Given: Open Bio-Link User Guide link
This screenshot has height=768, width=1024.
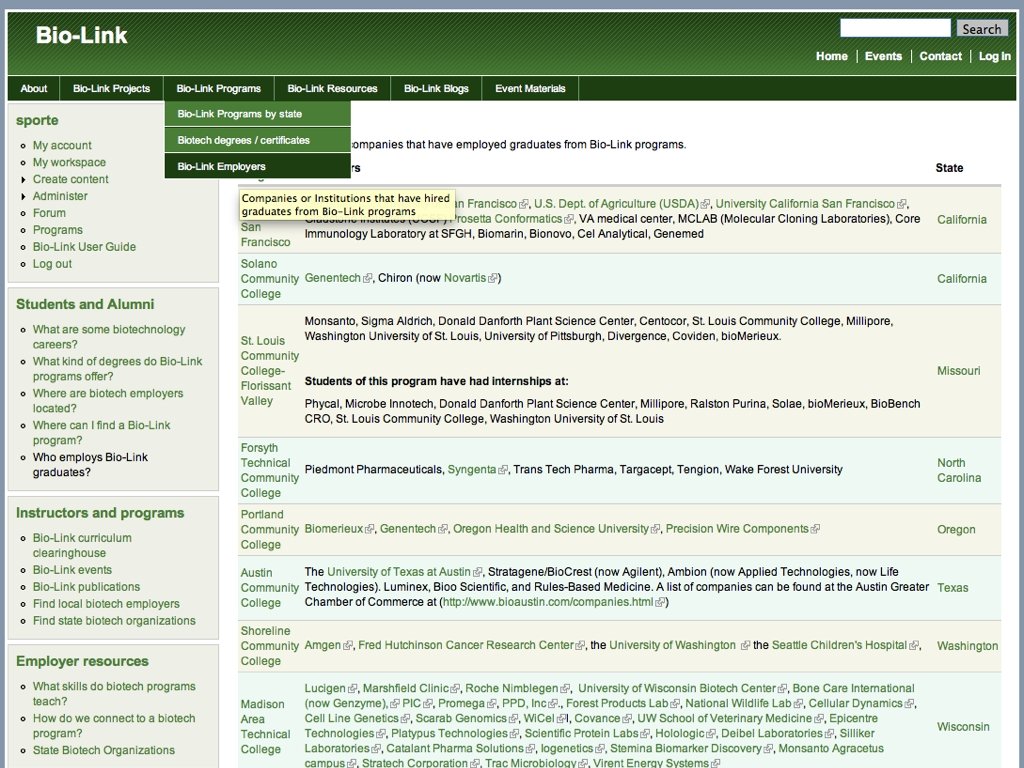Looking at the screenshot, I should tap(84, 247).
